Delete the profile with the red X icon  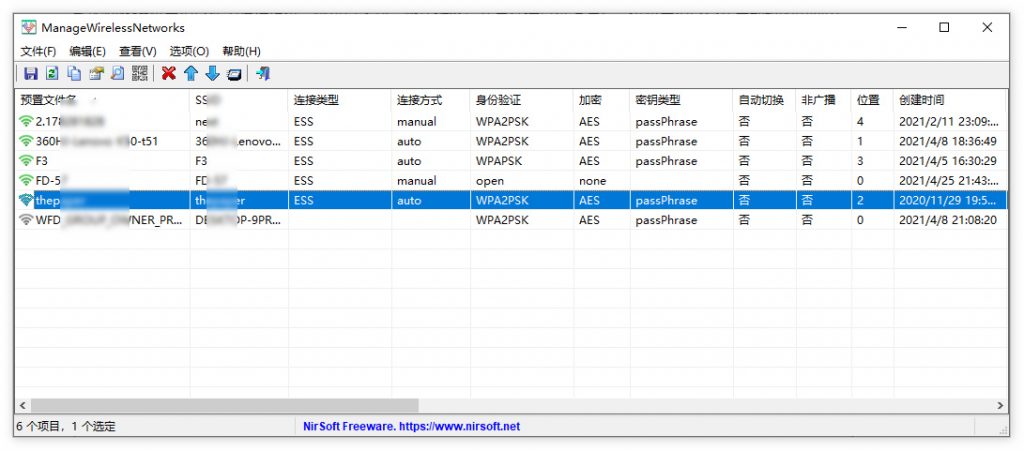pos(168,73)
